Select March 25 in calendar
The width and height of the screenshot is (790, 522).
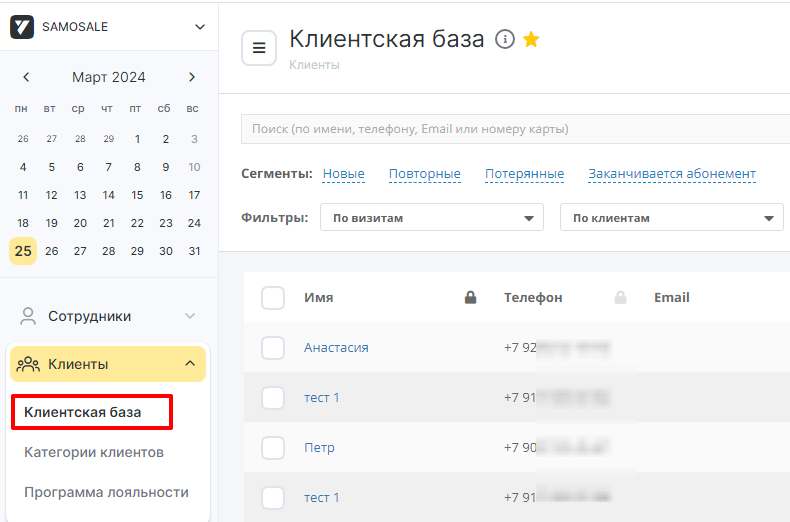click(23, 251)
